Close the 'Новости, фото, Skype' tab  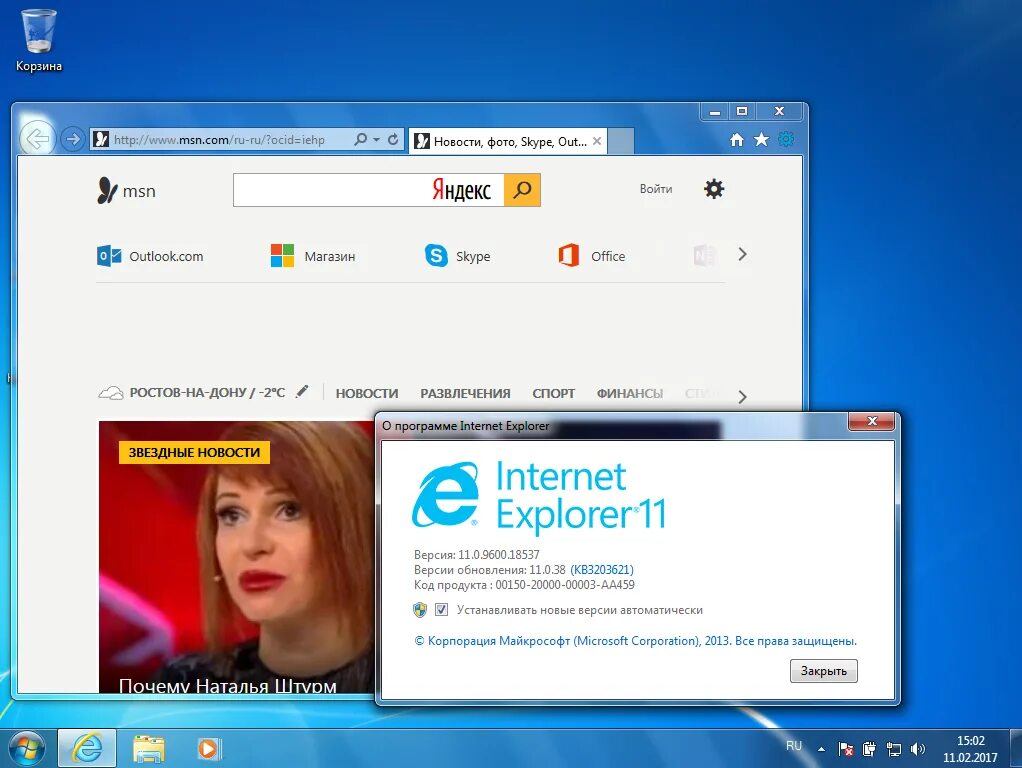coord(597,141)
